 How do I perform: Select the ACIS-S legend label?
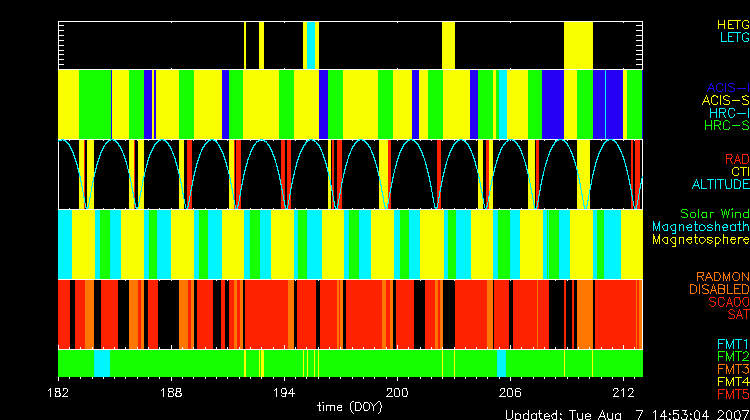725,100
